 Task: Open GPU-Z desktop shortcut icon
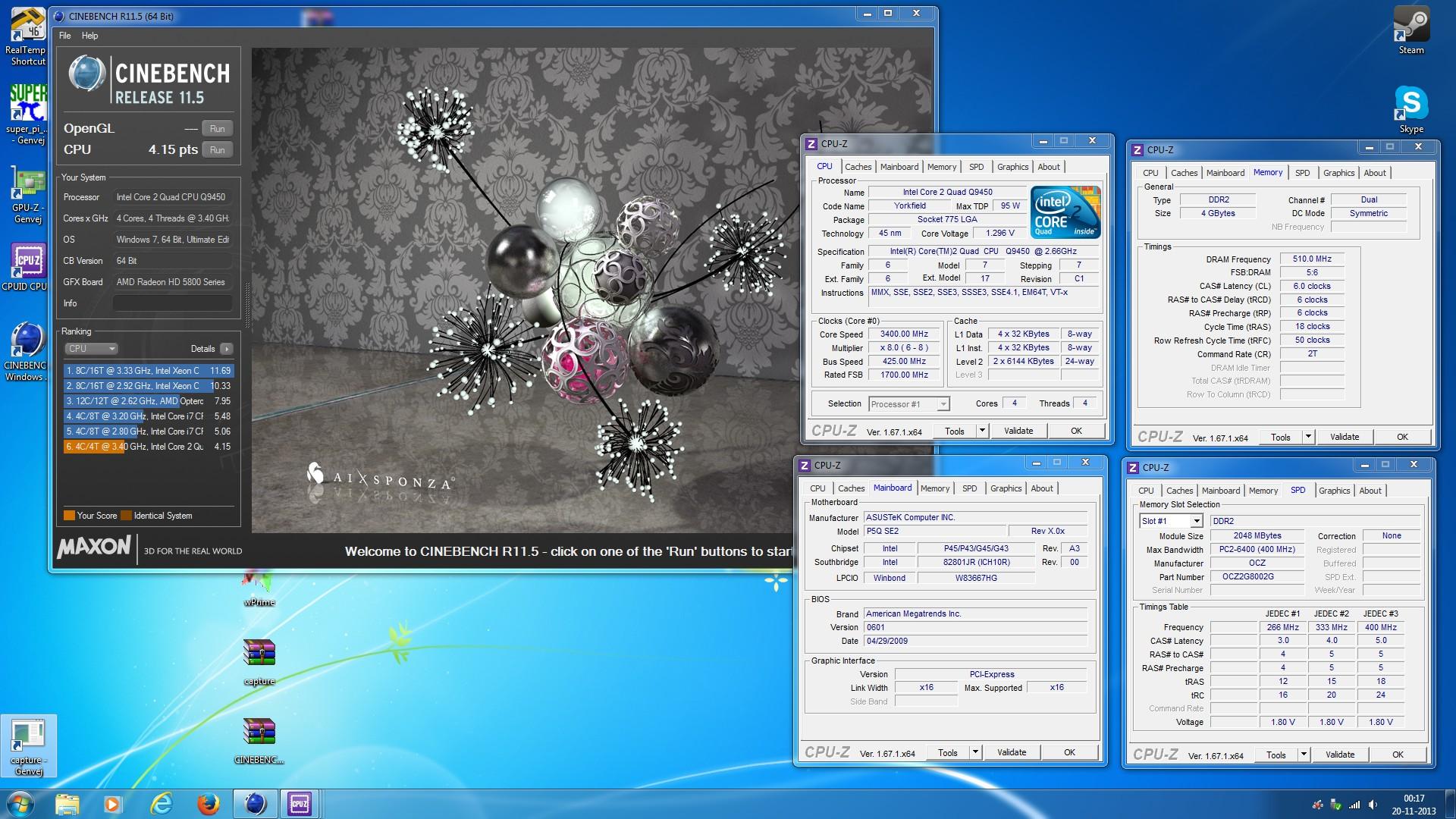click(27, 194)
